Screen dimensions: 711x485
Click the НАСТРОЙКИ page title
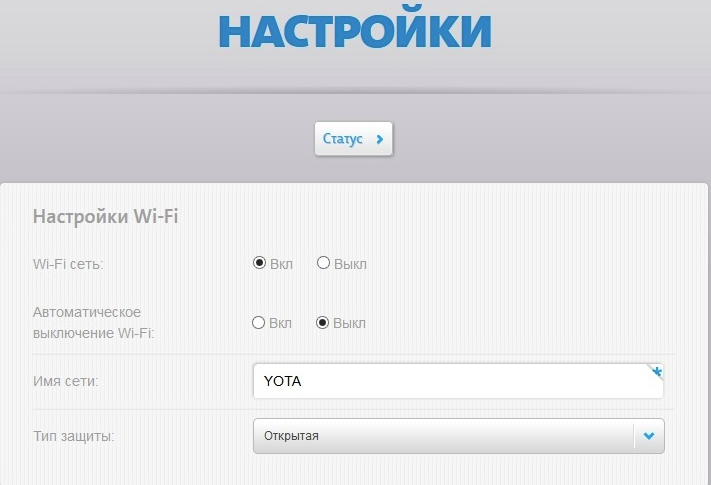355,30
